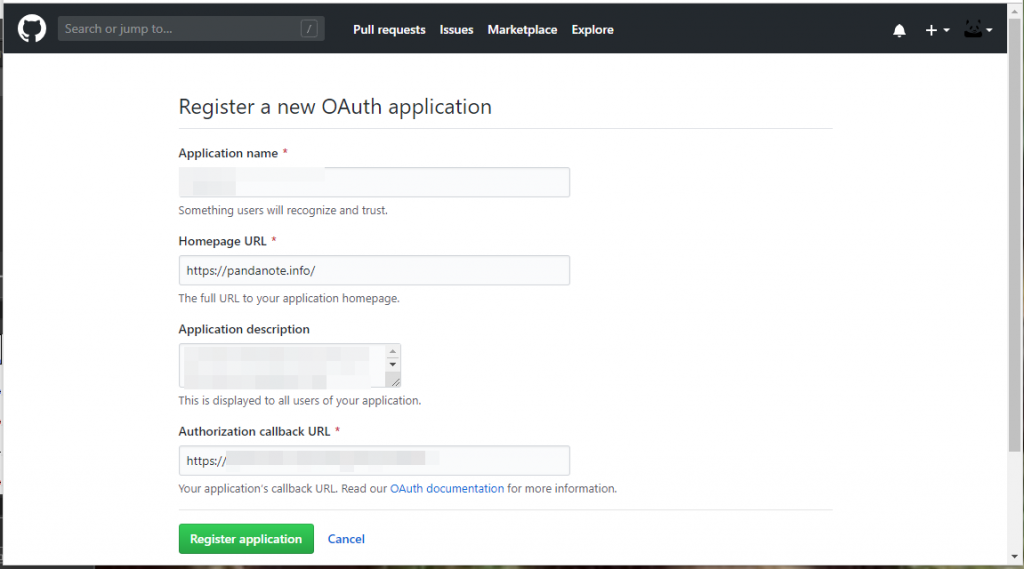Open the OAuth documentation link

click(x=447, y=489)
